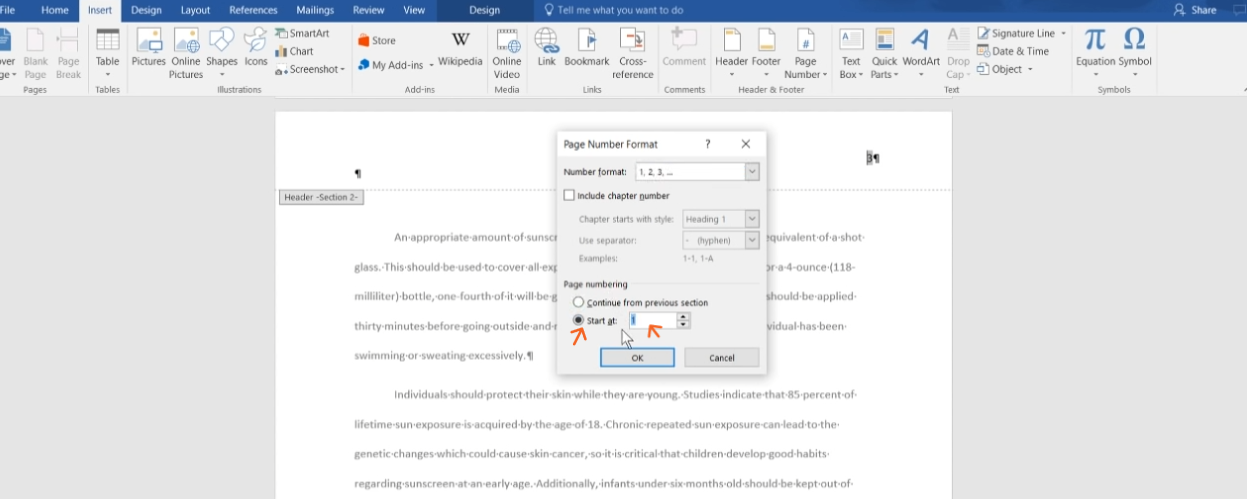
Task: Insert a Signature Line
Action: tap(1016, 33)
